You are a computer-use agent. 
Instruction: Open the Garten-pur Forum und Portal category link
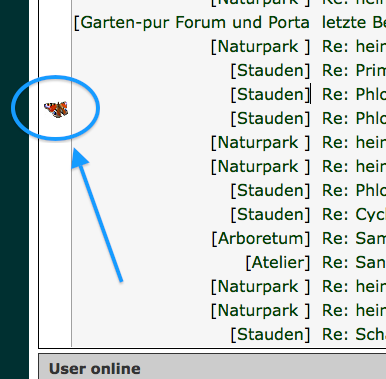pos(192,23)
